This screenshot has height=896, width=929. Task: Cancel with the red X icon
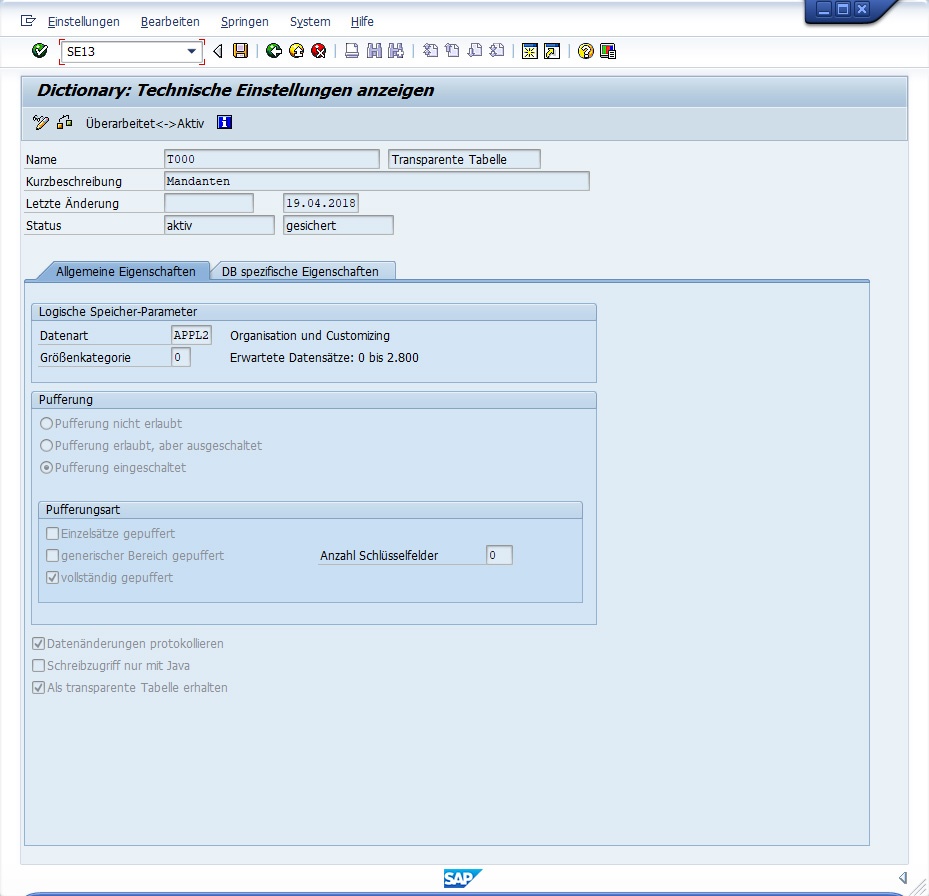pyautogui.click(x=319, y=51)
